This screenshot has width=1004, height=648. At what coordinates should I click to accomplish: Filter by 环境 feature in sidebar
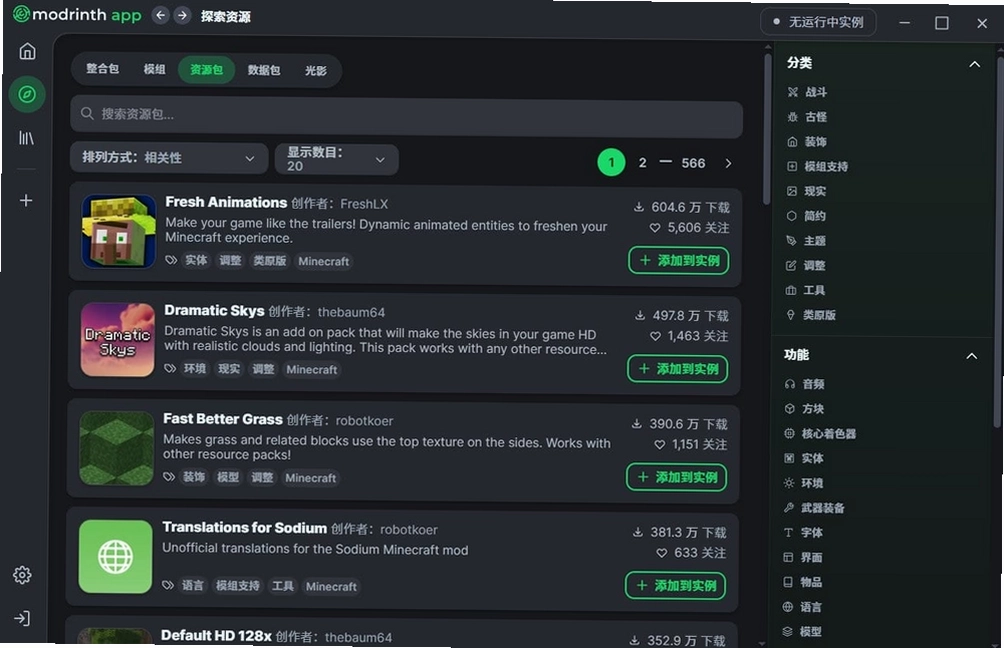tap(804, 483)
